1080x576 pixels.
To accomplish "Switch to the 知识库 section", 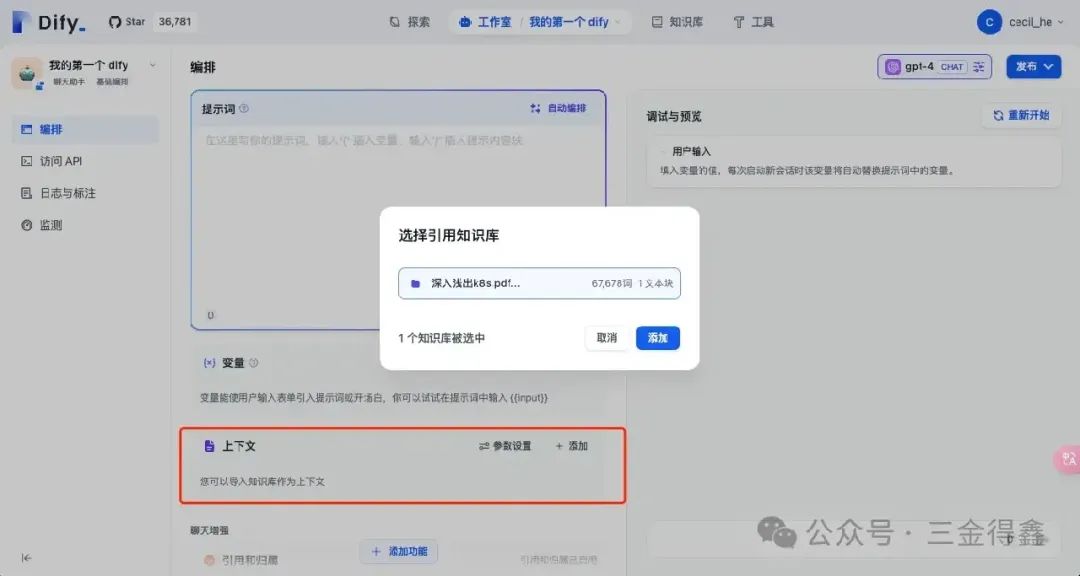I will (678, 21).
